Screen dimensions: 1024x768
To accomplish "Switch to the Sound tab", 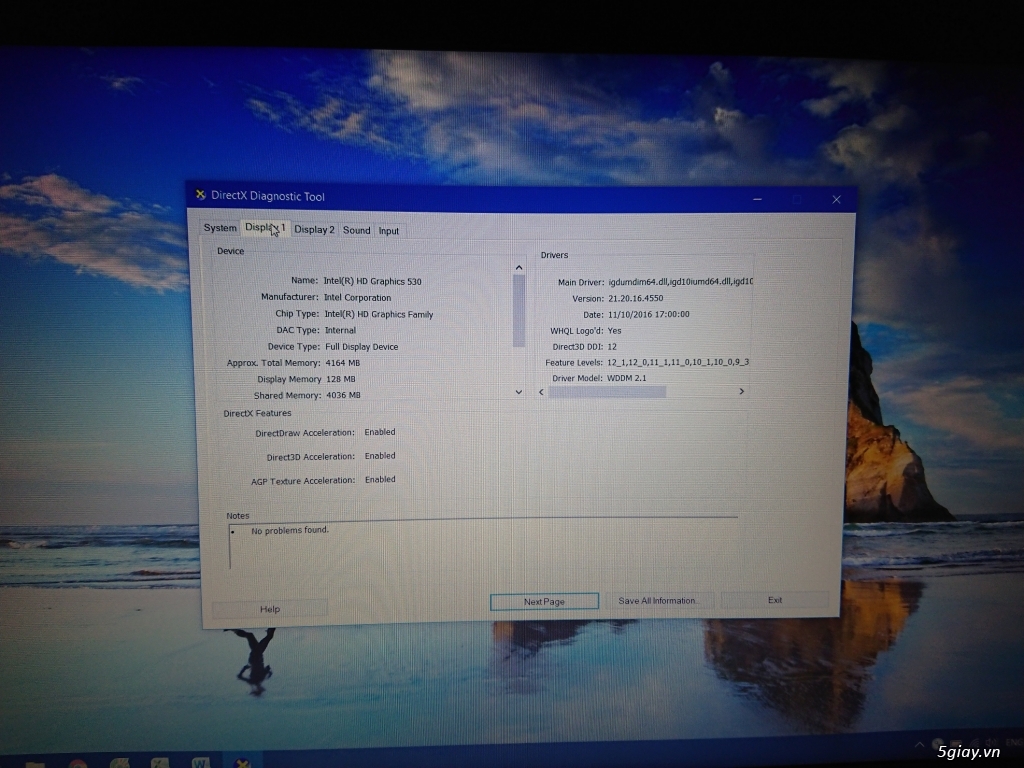I will 357,230.
